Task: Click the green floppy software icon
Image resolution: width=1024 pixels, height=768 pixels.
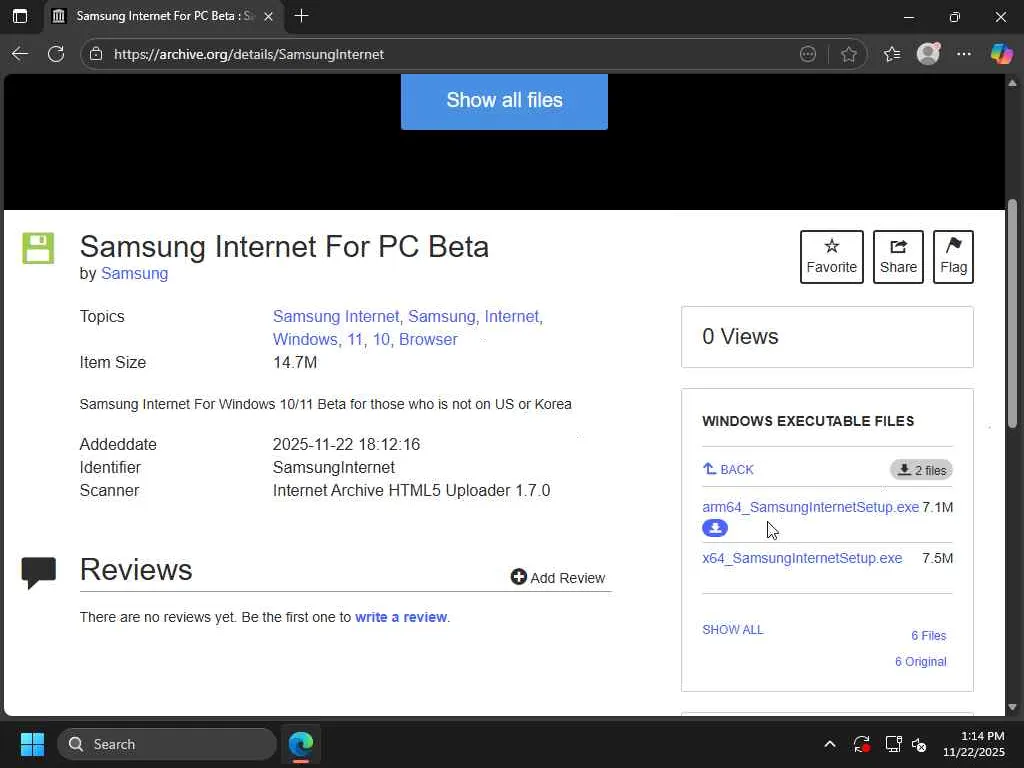Action: [38, 248]
